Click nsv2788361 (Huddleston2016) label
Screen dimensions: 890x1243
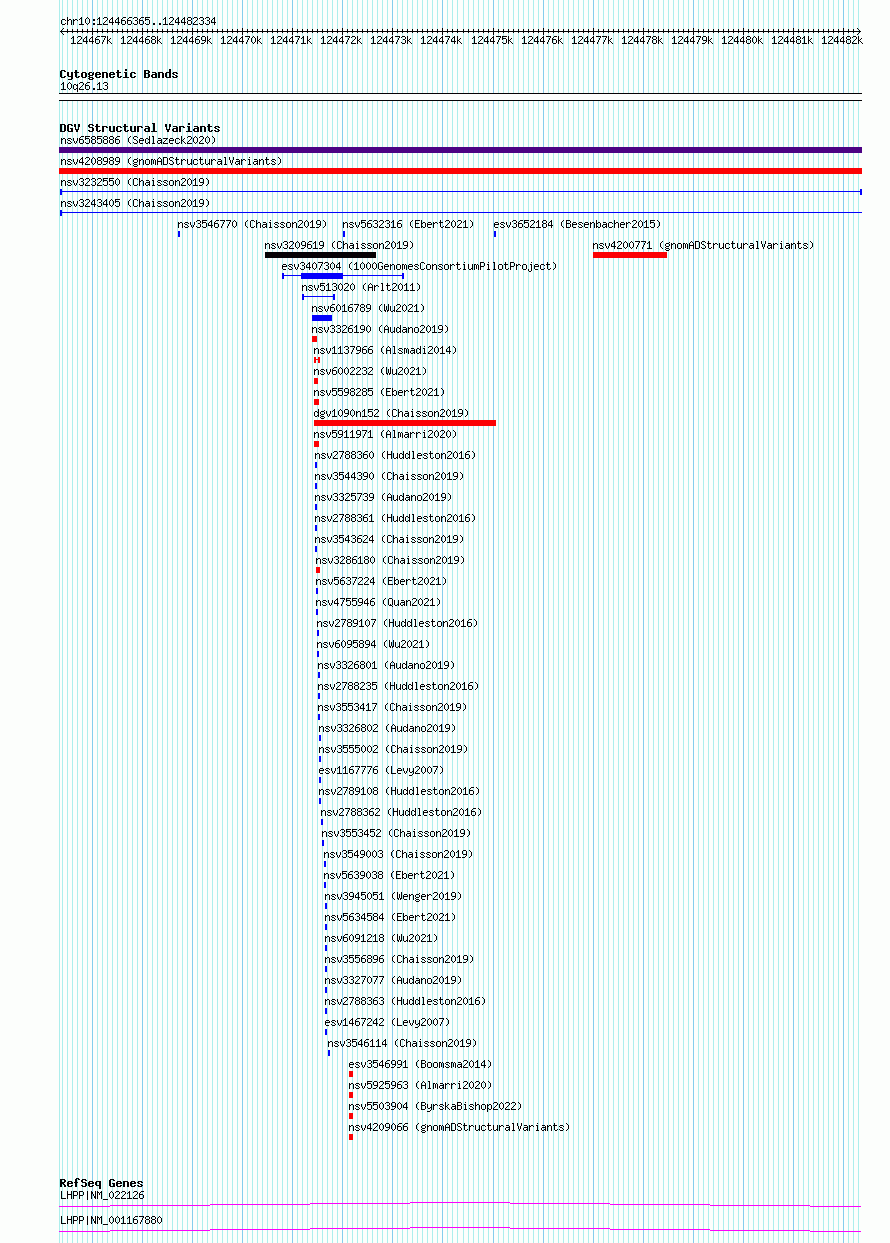(x=395, y=519)
